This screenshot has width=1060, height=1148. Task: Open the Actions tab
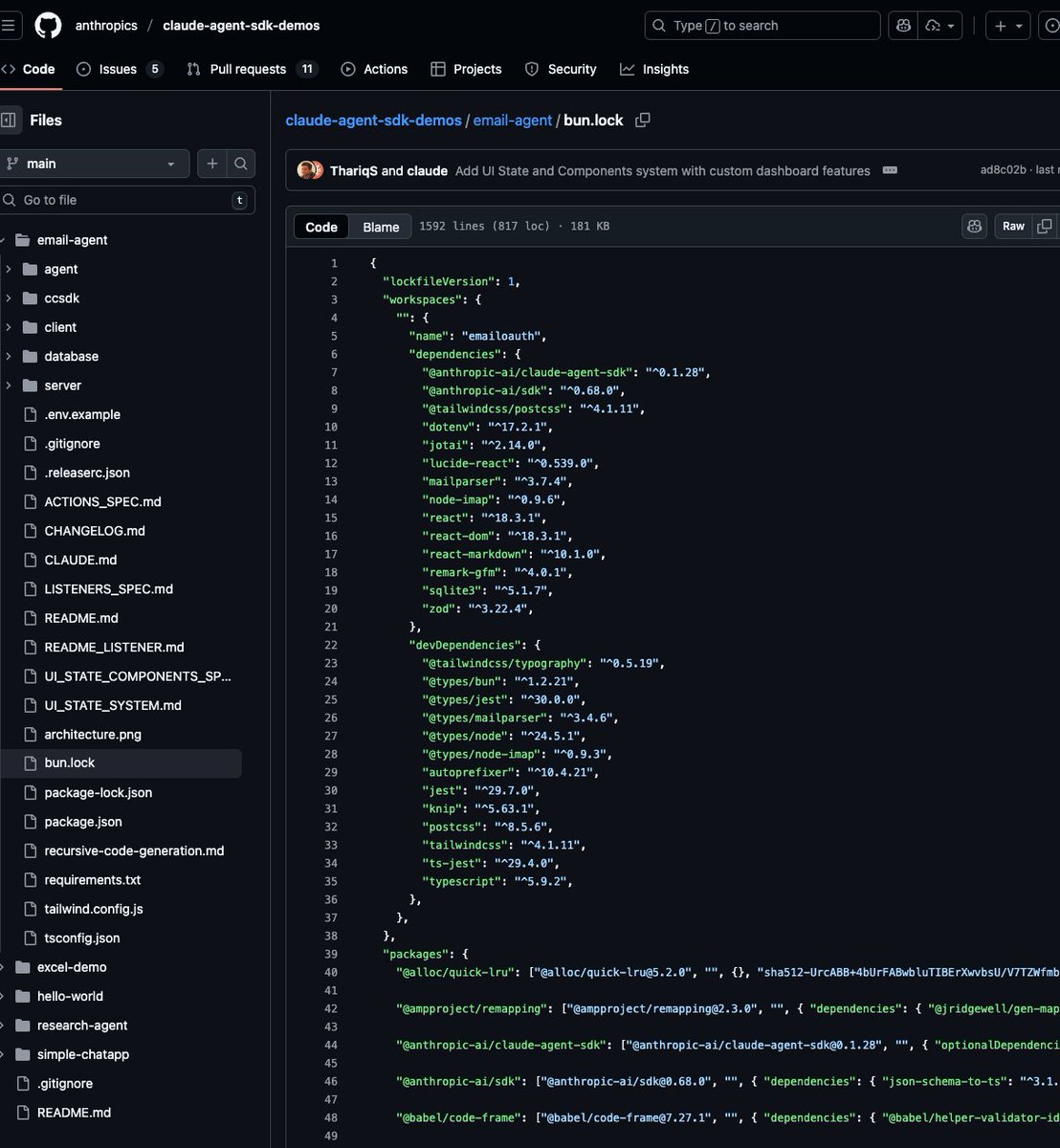(374, 69)
